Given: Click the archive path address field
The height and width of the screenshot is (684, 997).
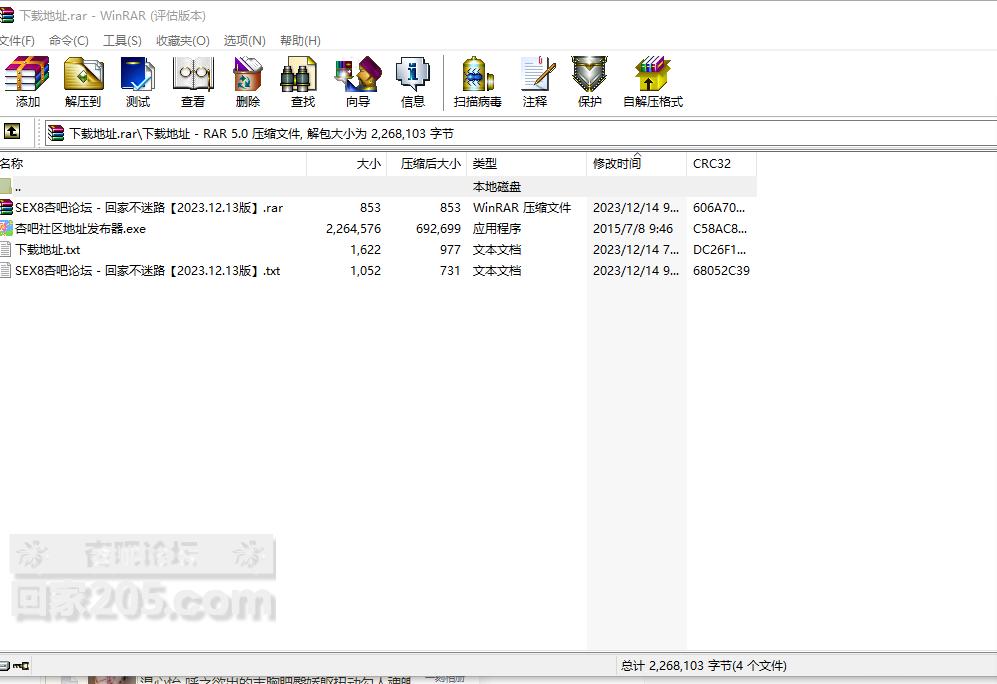Looking at the screenshot, I should (x=520, y=133).
